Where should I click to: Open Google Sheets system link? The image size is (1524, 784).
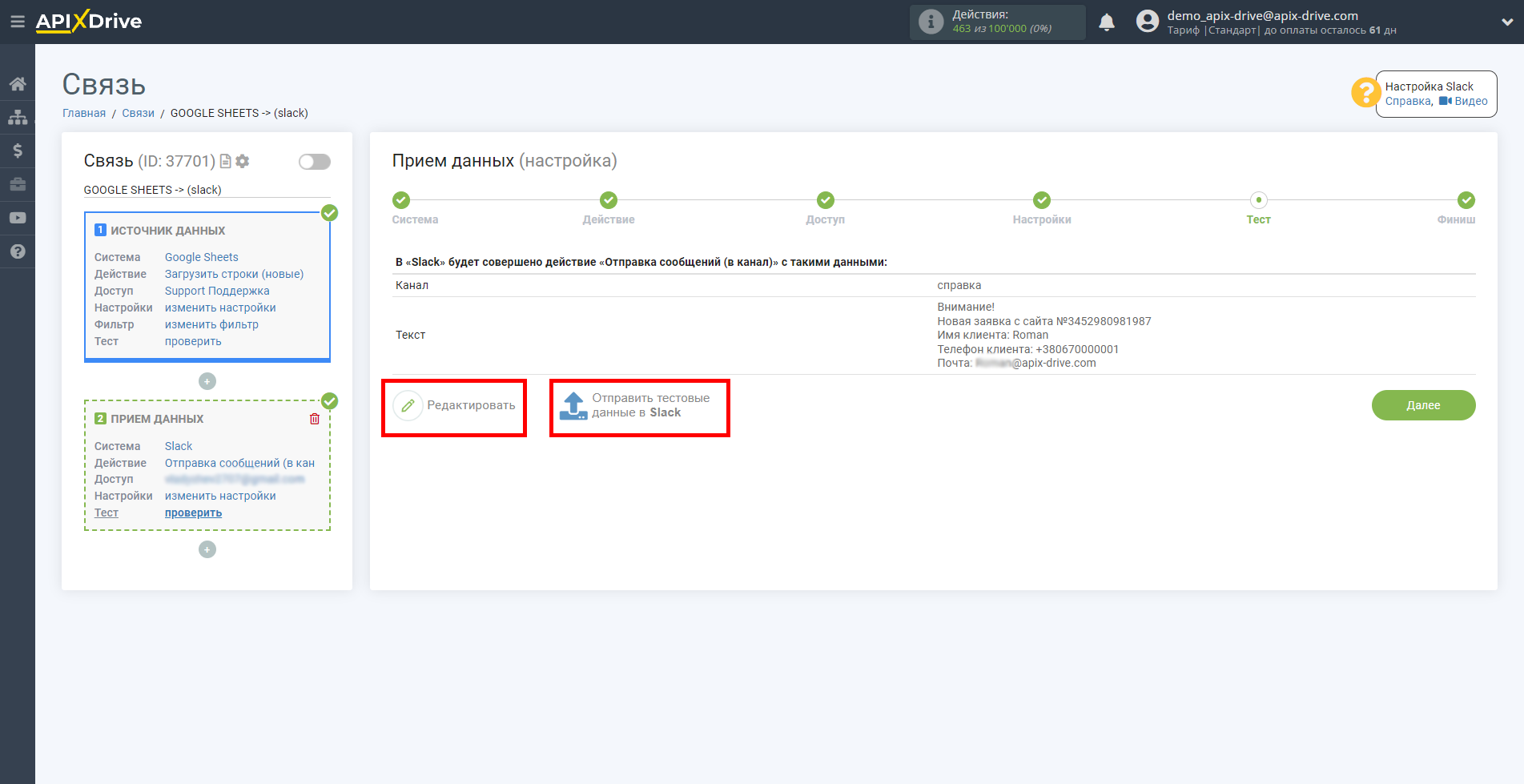coord(202,257)
